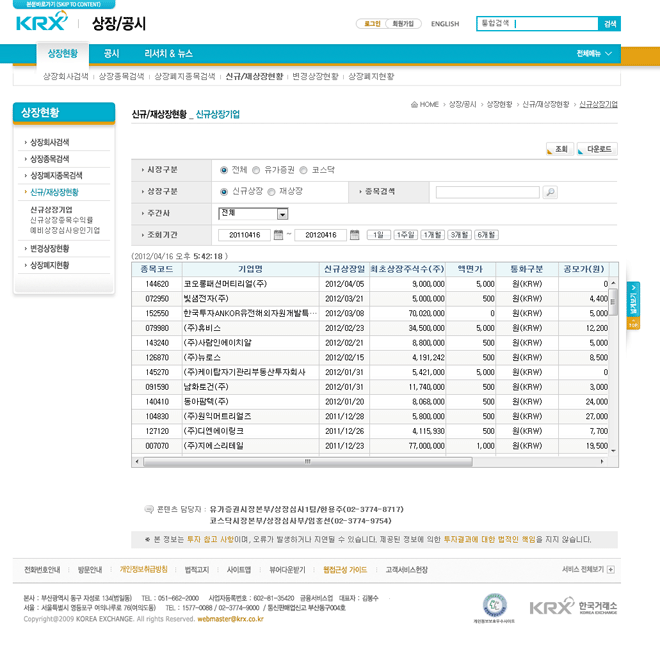The height and width of the screenshot is (654, 660).
Task: Open the end date calendar picker
Action: point(354,235)
